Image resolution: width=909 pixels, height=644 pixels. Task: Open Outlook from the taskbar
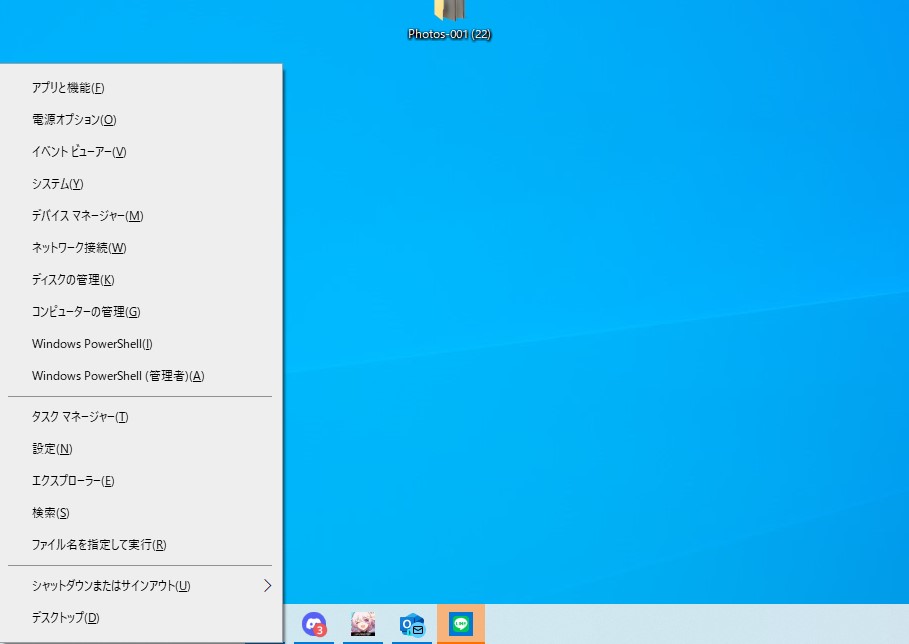[x=411, y=624]
